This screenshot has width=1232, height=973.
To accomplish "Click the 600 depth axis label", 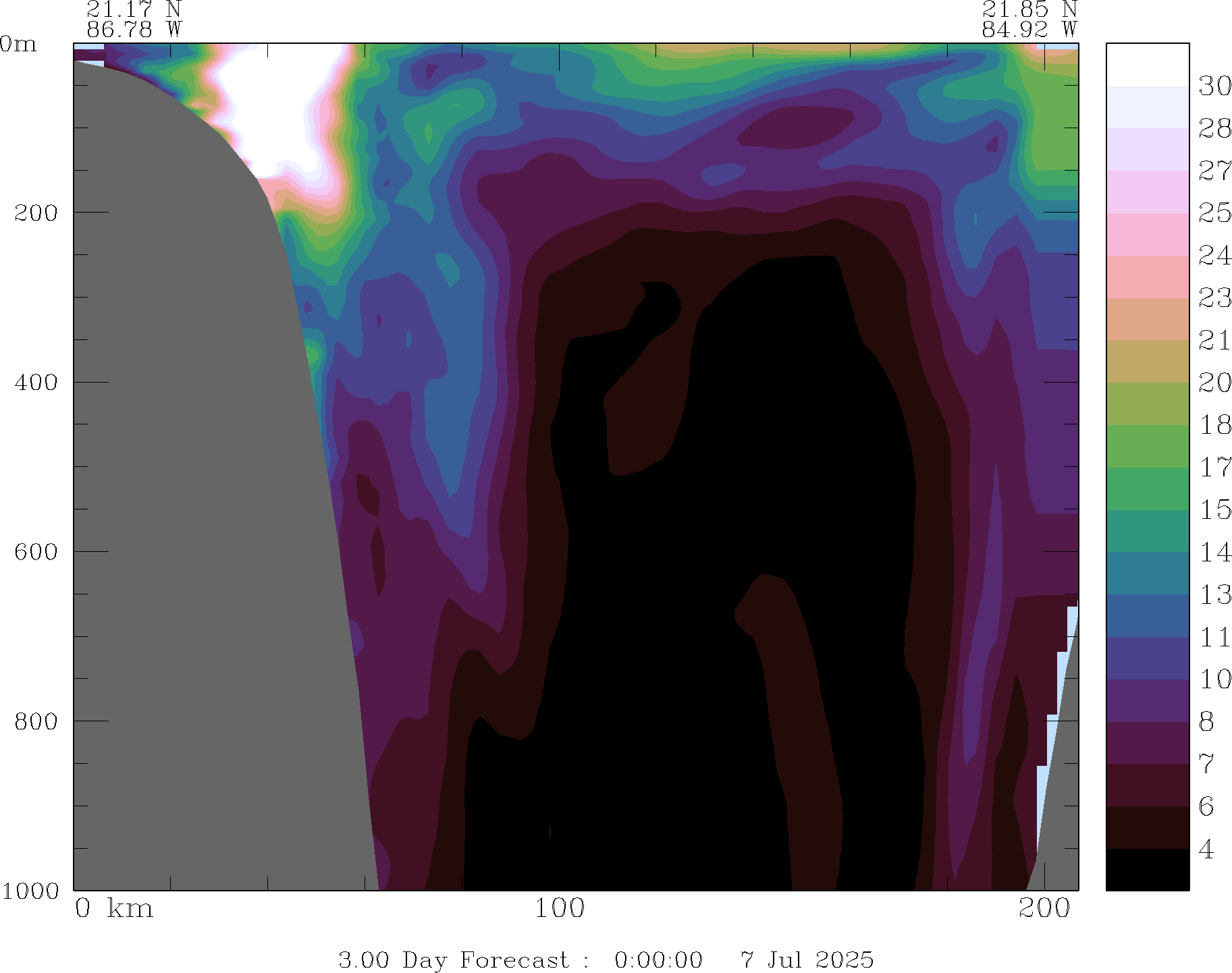I will 36,552.
